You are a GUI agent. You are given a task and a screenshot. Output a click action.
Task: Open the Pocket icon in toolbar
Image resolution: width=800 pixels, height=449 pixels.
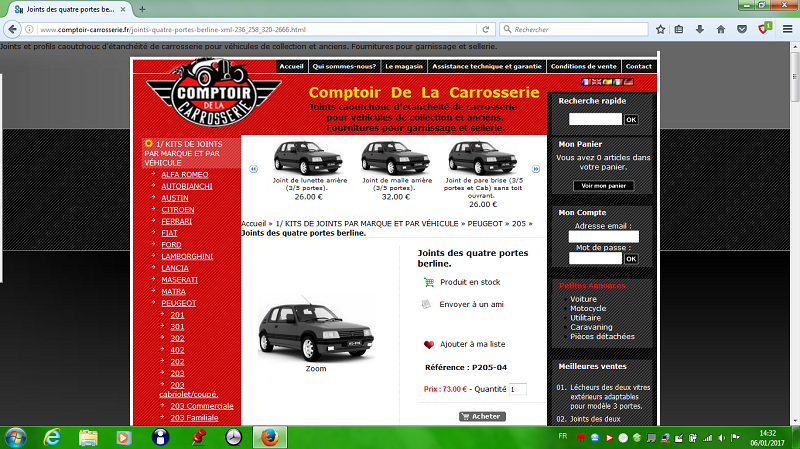tap(742, 30)
